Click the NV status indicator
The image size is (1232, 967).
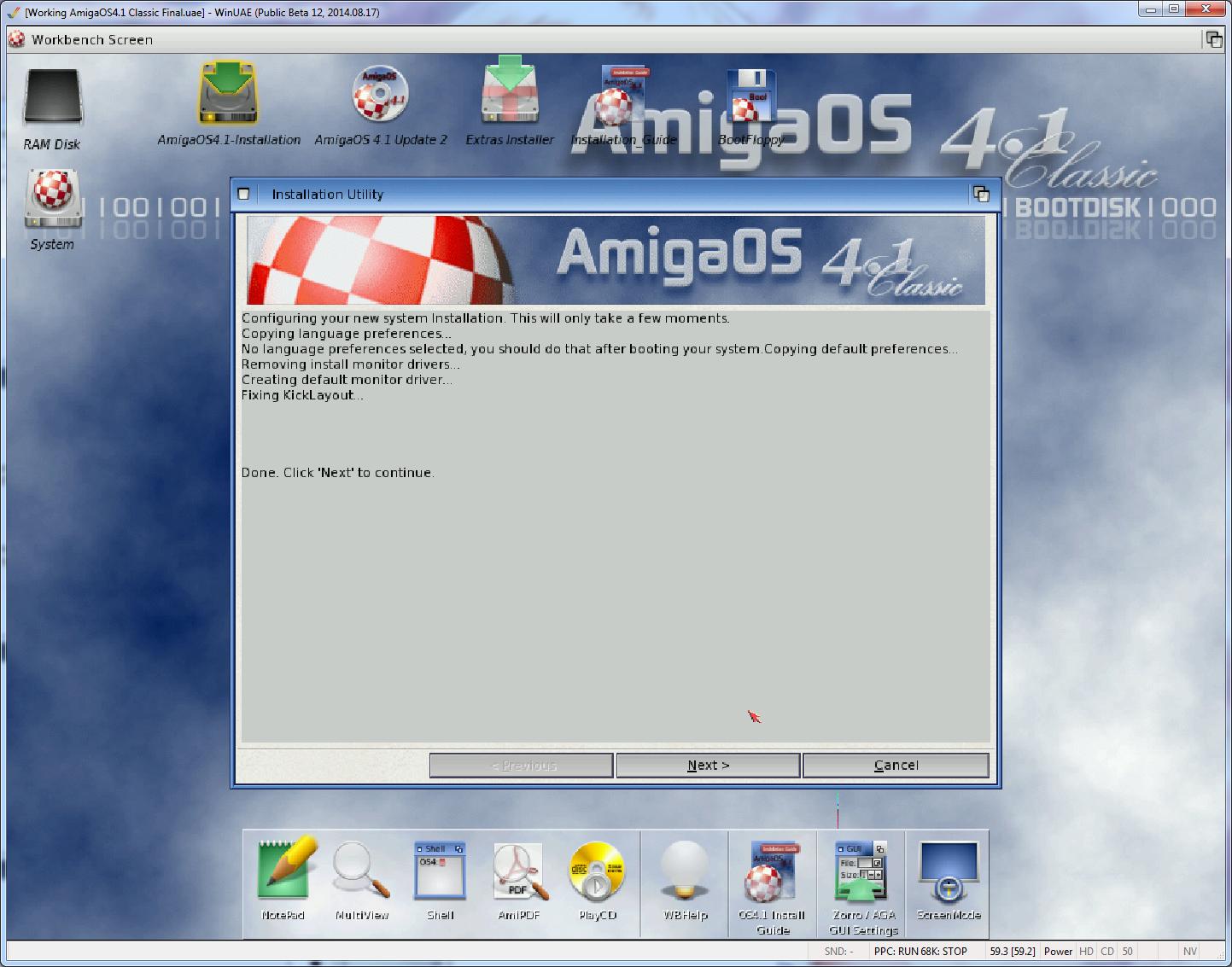click(1190, 951)
